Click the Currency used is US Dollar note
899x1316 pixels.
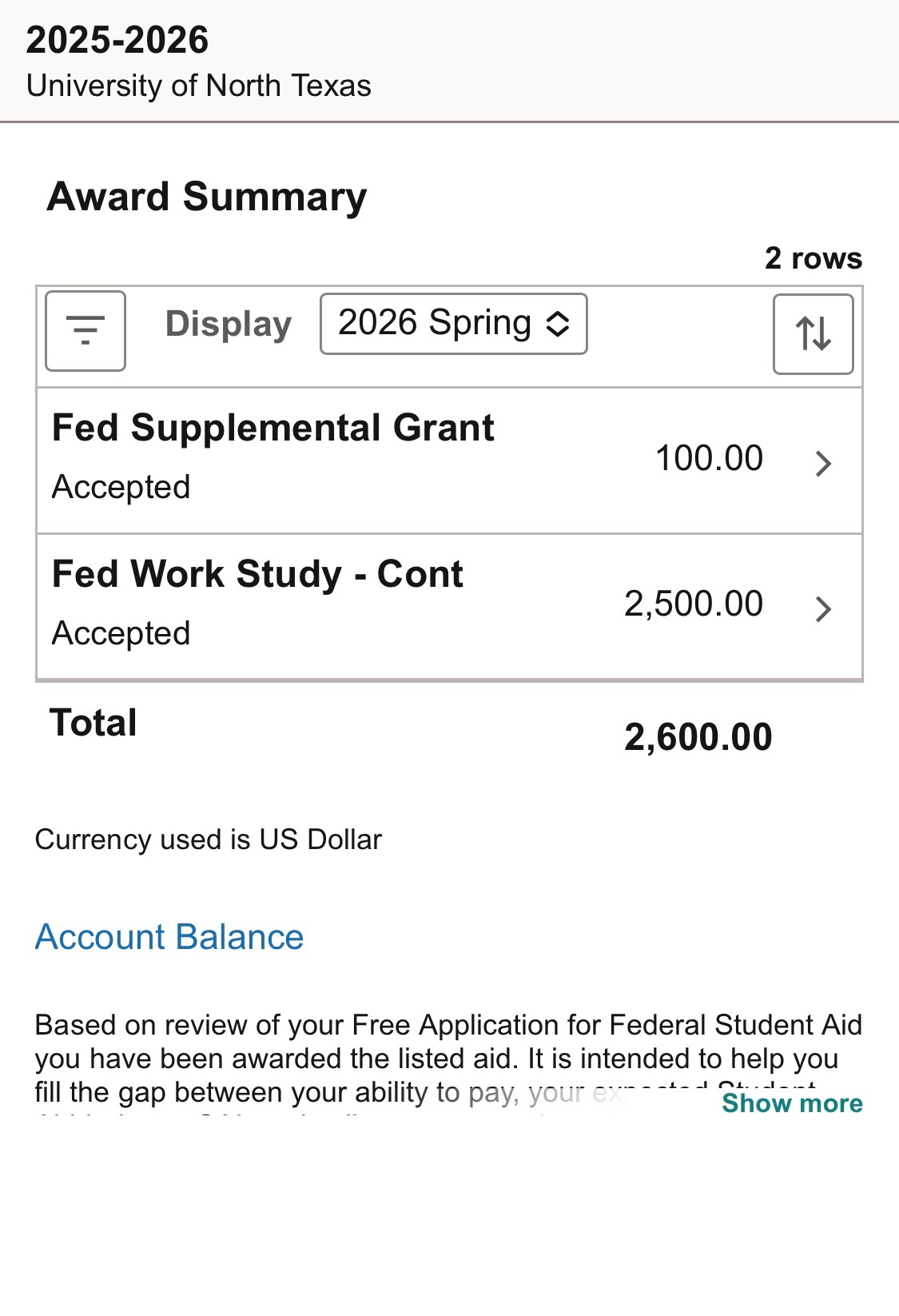pyautogui.click(x=209, y=839)
